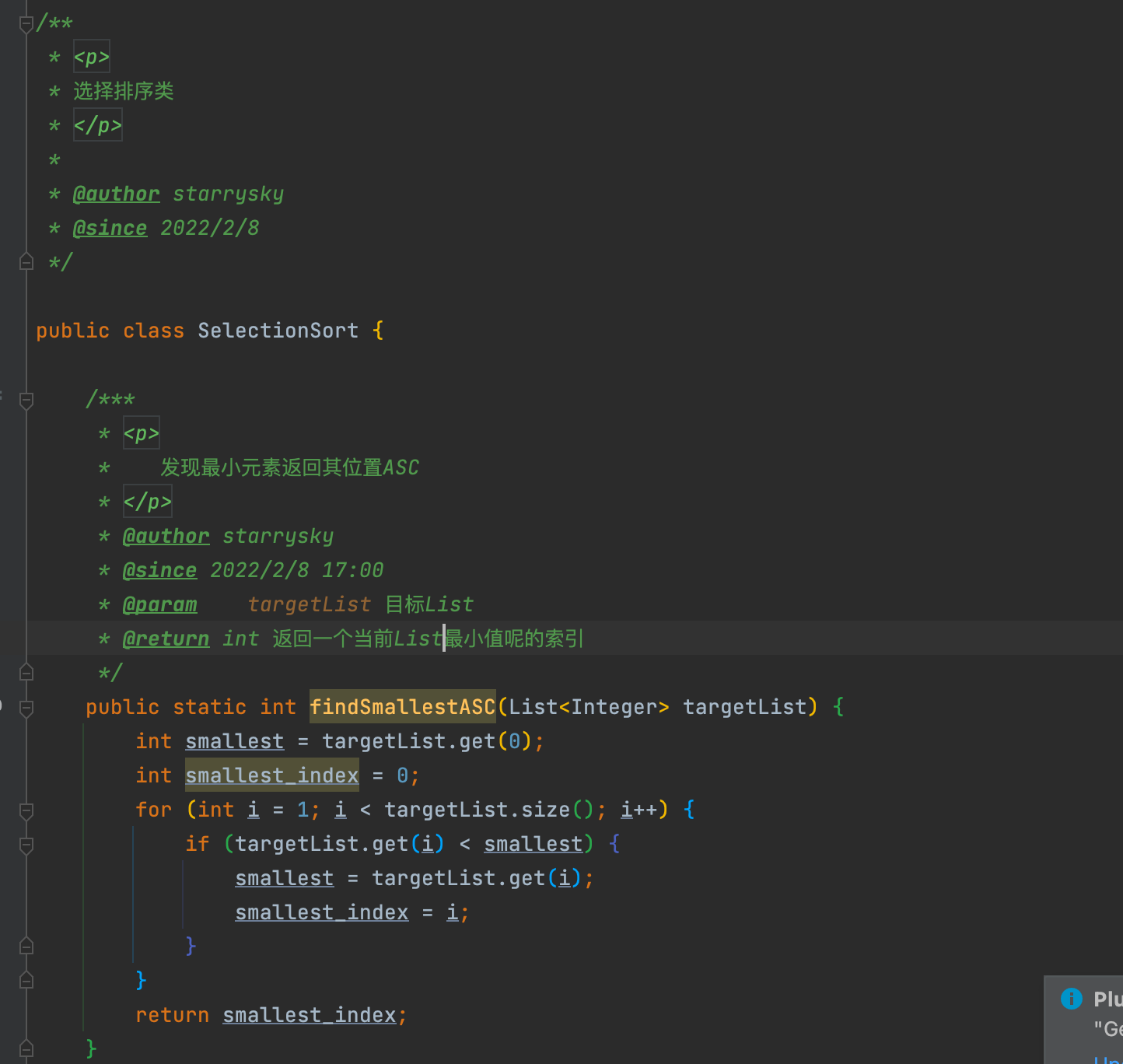The height and width of the screenshot is (1064, 1123).
Task: Click the opening <p> tag in method Javadoc
Action: point(141,433)
